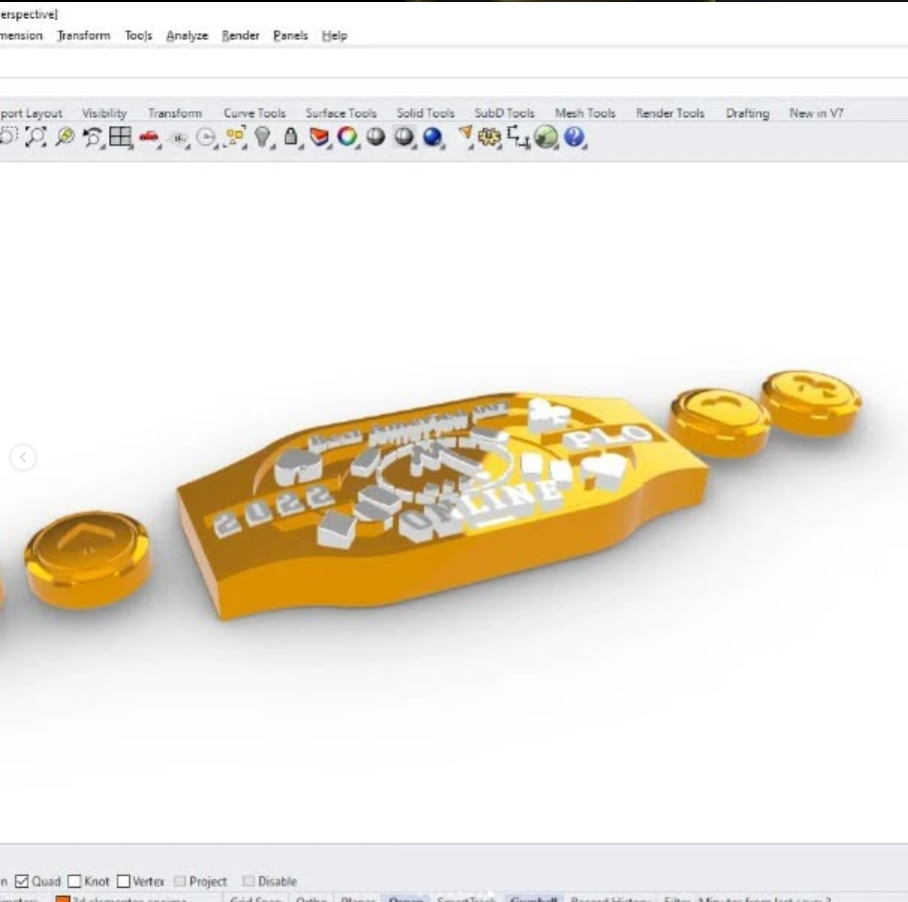This screenshot has height=902, width=908.
Task: Open the Analyze menu
Action: pos(187,35)
